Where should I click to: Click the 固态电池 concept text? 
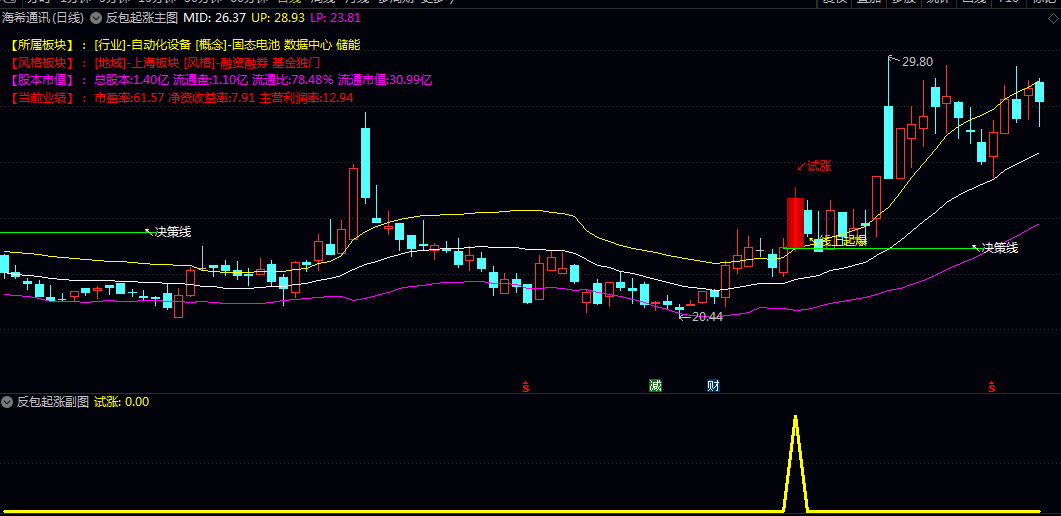pos(255,45)
